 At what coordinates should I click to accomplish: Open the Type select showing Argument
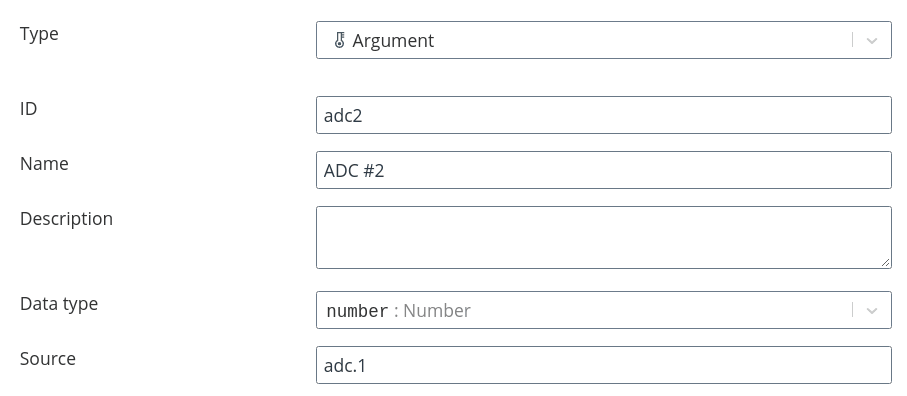point(604,40)
